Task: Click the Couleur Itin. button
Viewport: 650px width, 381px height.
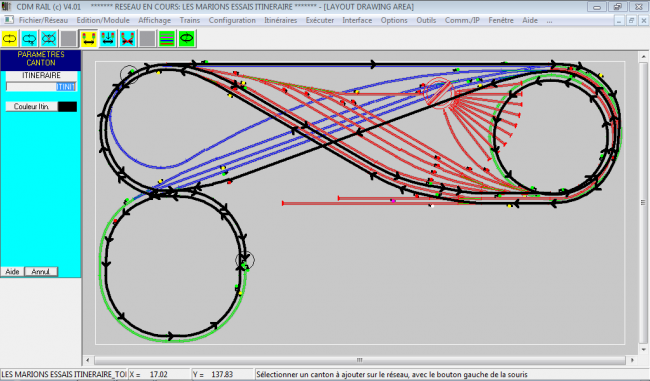Action: [32, 107]
